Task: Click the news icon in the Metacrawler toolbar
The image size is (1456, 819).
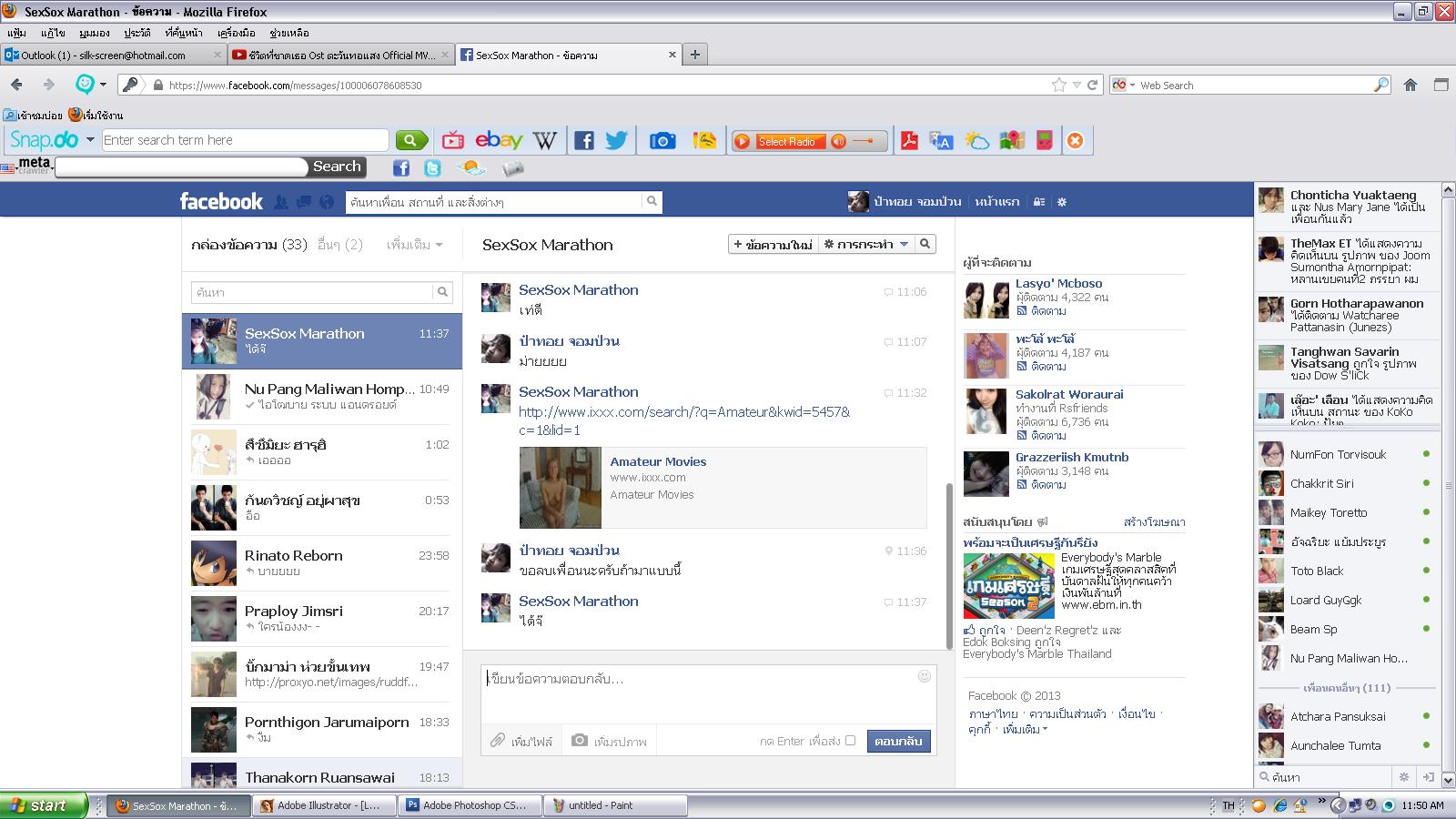Action: coord(513,167)
